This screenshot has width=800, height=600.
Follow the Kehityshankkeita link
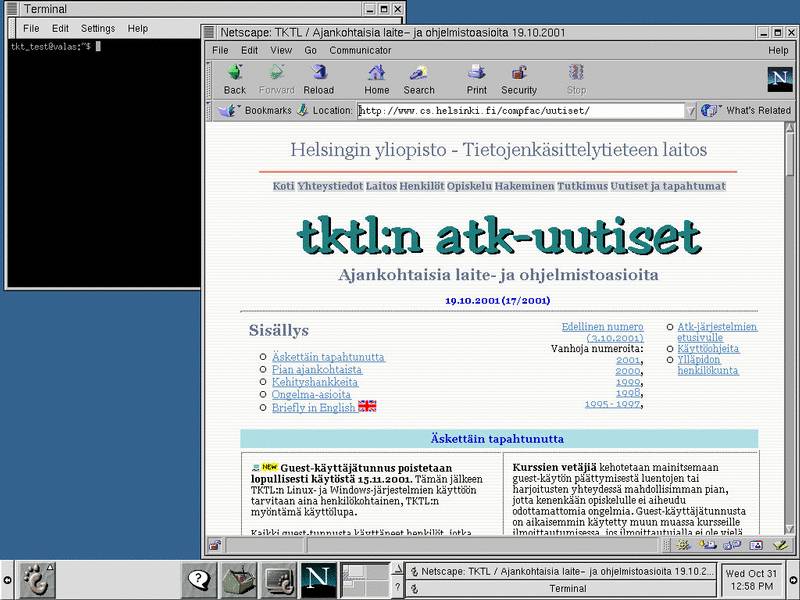point(315,382)
